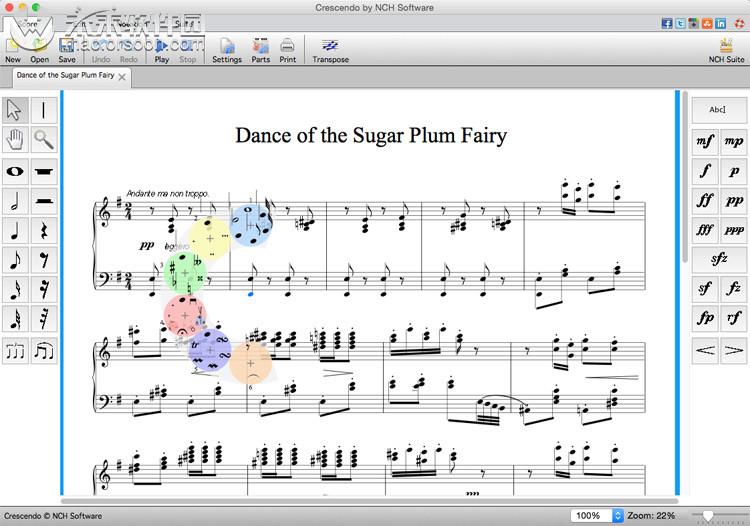The image size is (750, 526).
Task: Click the vertical scrollbar beside the score
Action: [685, 176]
